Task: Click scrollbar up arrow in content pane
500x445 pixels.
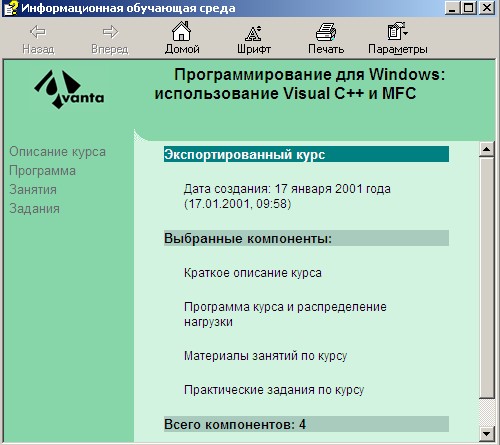Action: coord(486,149)
